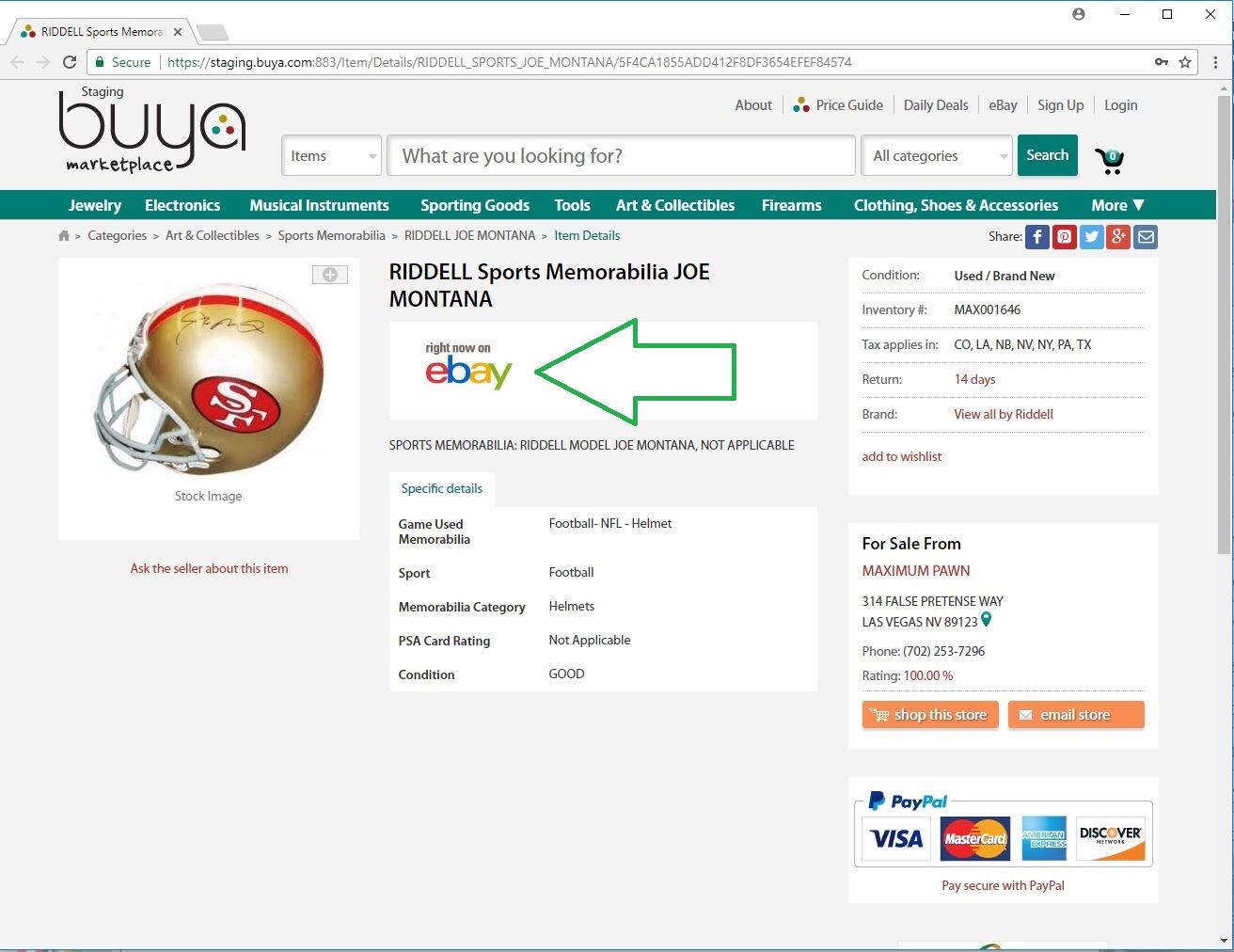Click Item Details breadcrumb text
Viewport: 1234px width, 952px height.
(x=587, y=236)
